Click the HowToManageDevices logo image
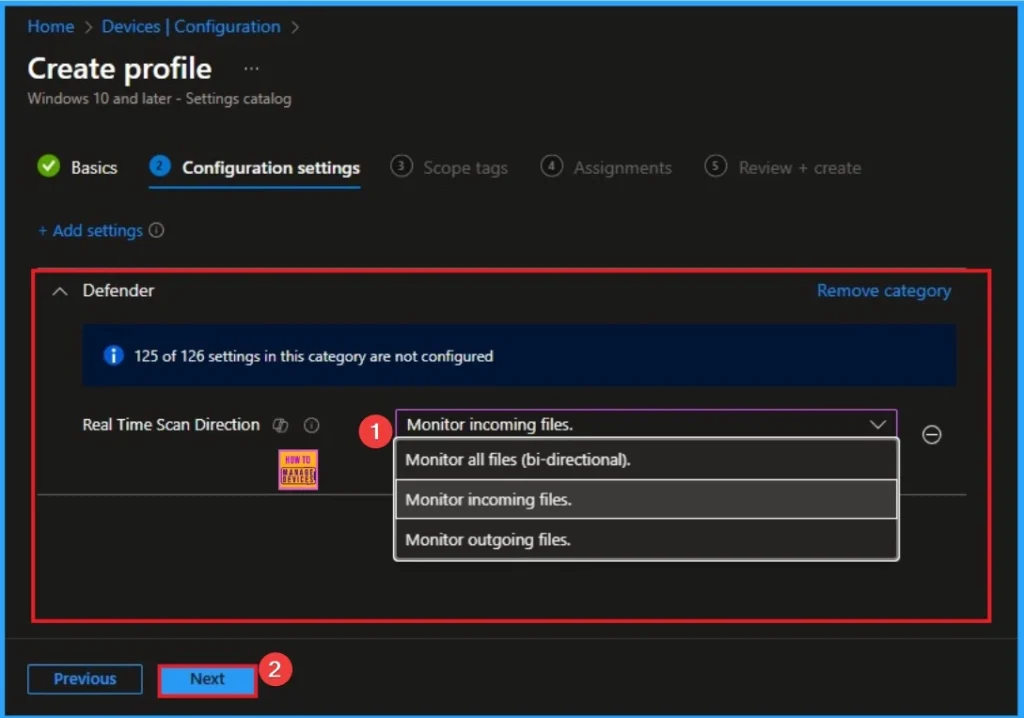 point(297,468)
